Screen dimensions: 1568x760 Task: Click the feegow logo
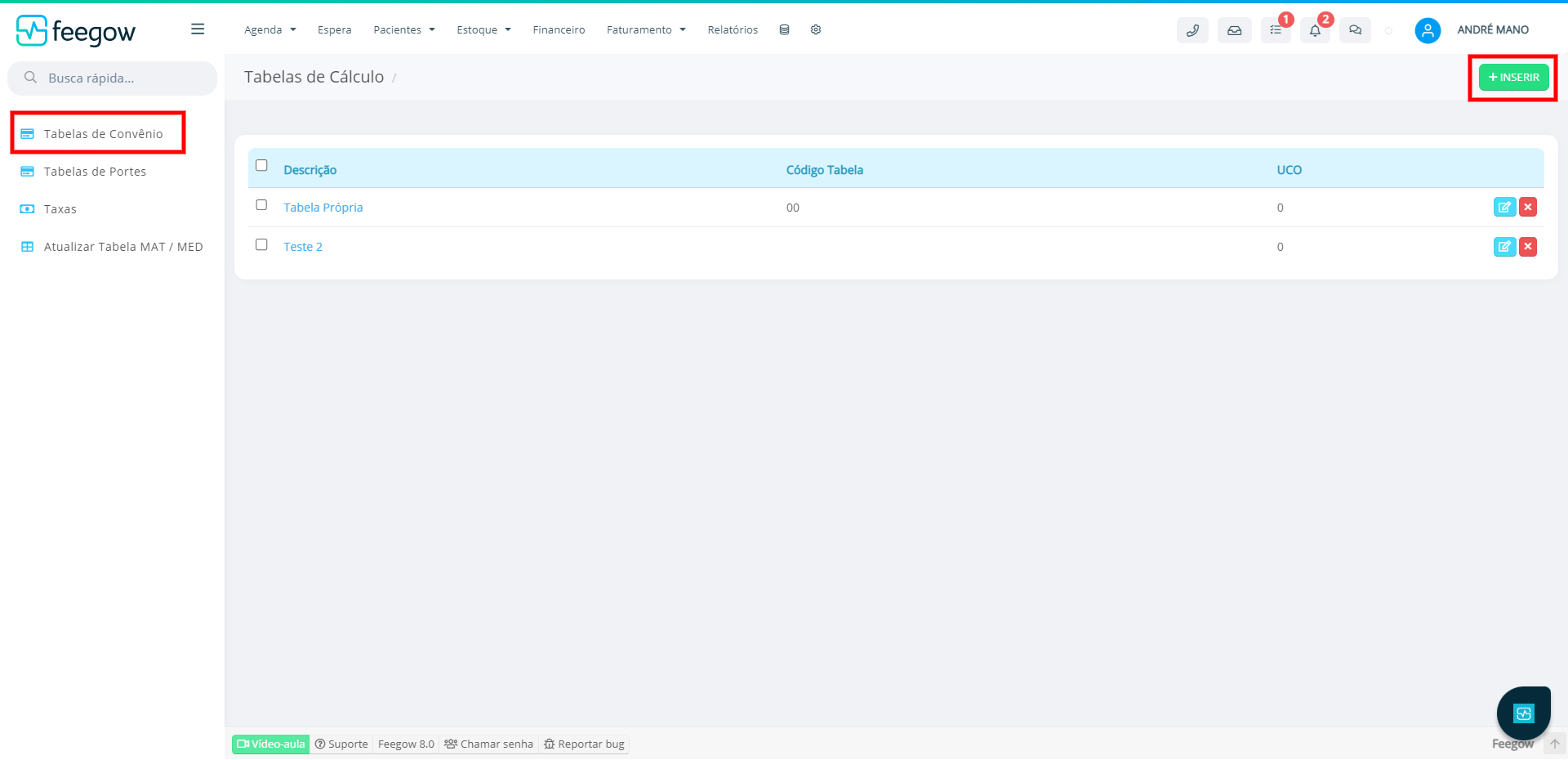(x=76, y=31)
